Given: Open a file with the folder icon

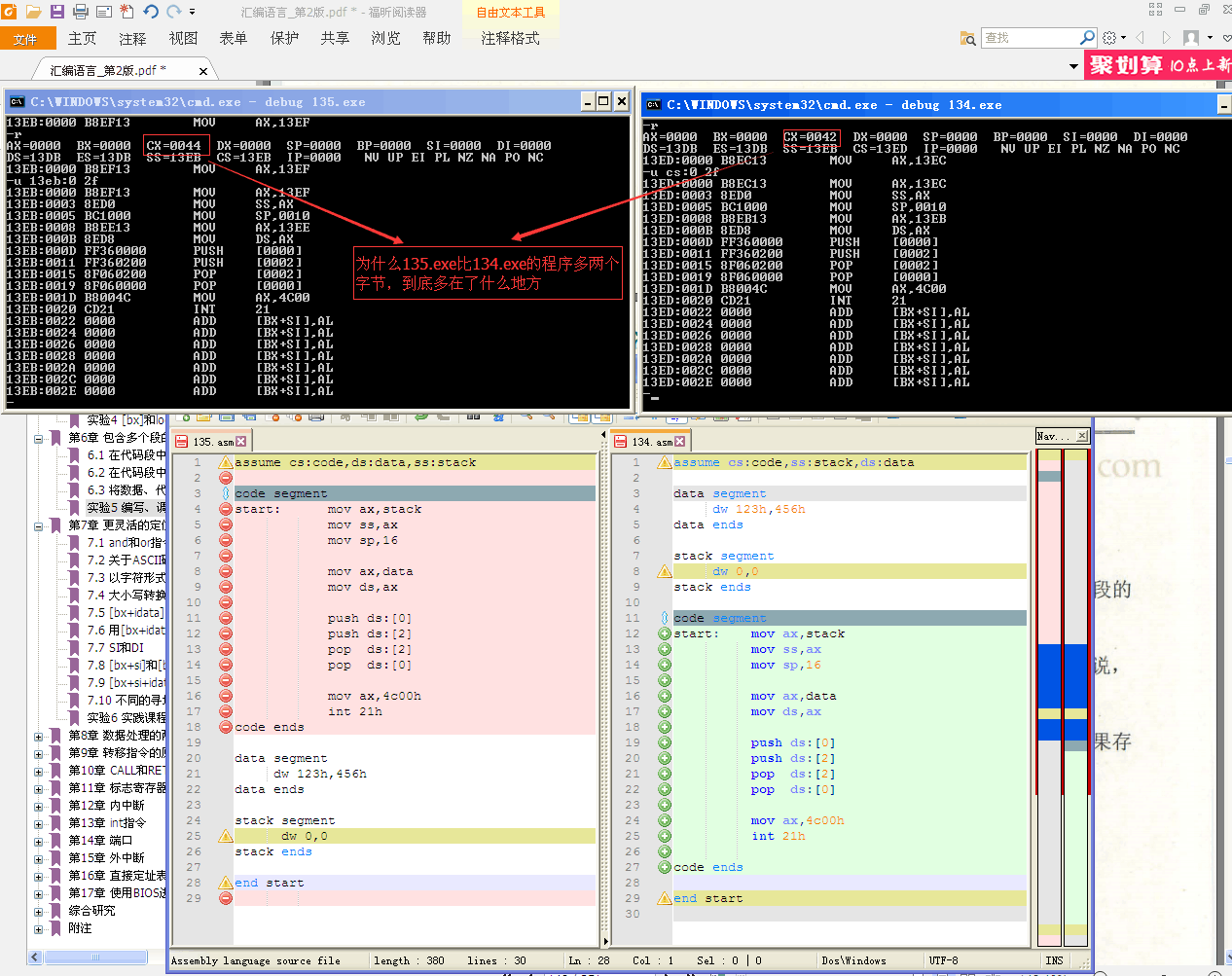Looking at the screenshot, I should [x=33, y=12].
